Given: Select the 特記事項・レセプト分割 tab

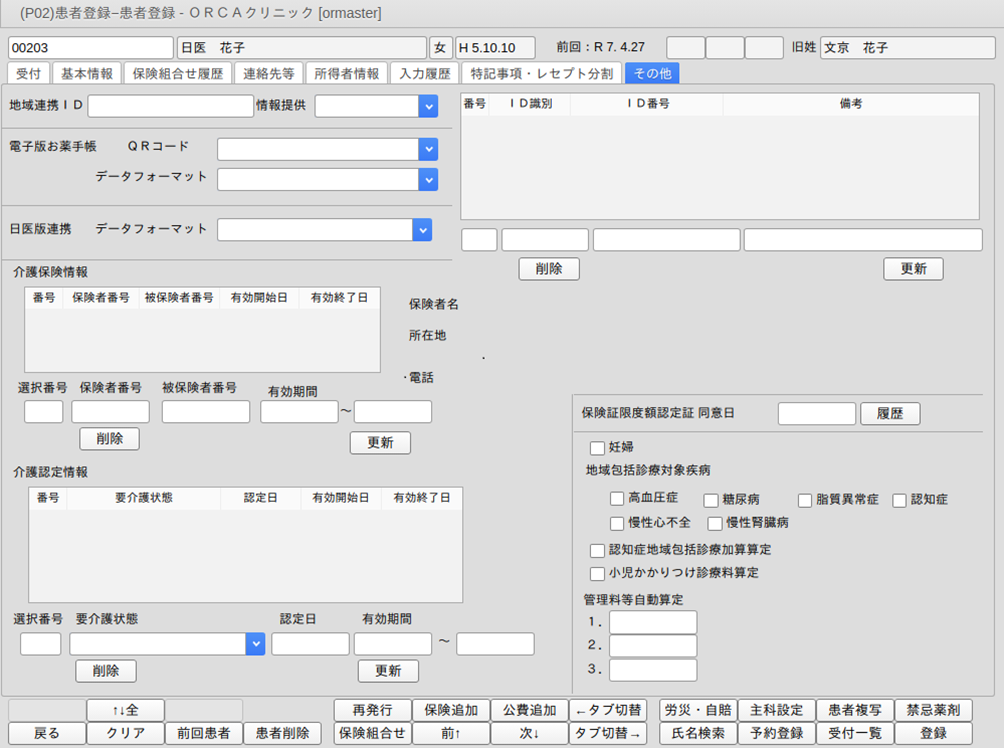Looking at the screenshot, I should pos(541,73).
